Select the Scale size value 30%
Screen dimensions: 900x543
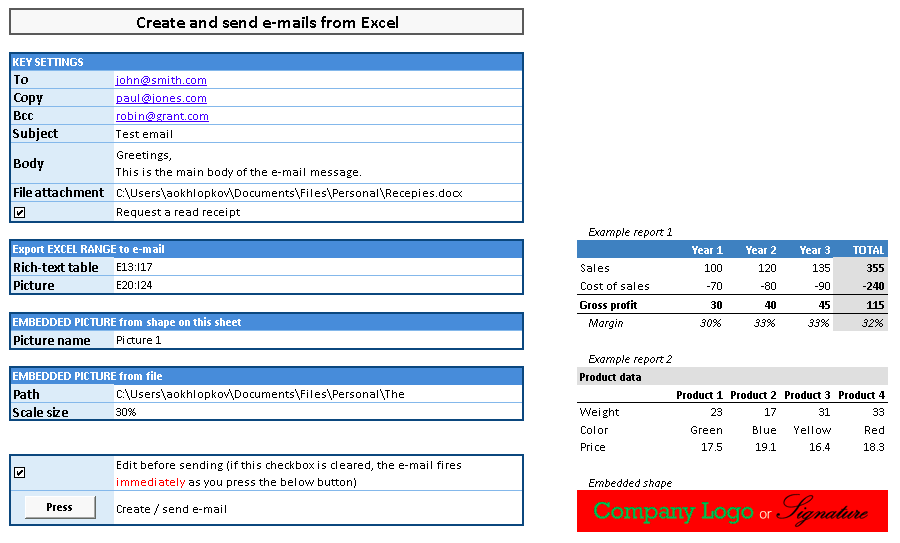[x=318, y=412]
